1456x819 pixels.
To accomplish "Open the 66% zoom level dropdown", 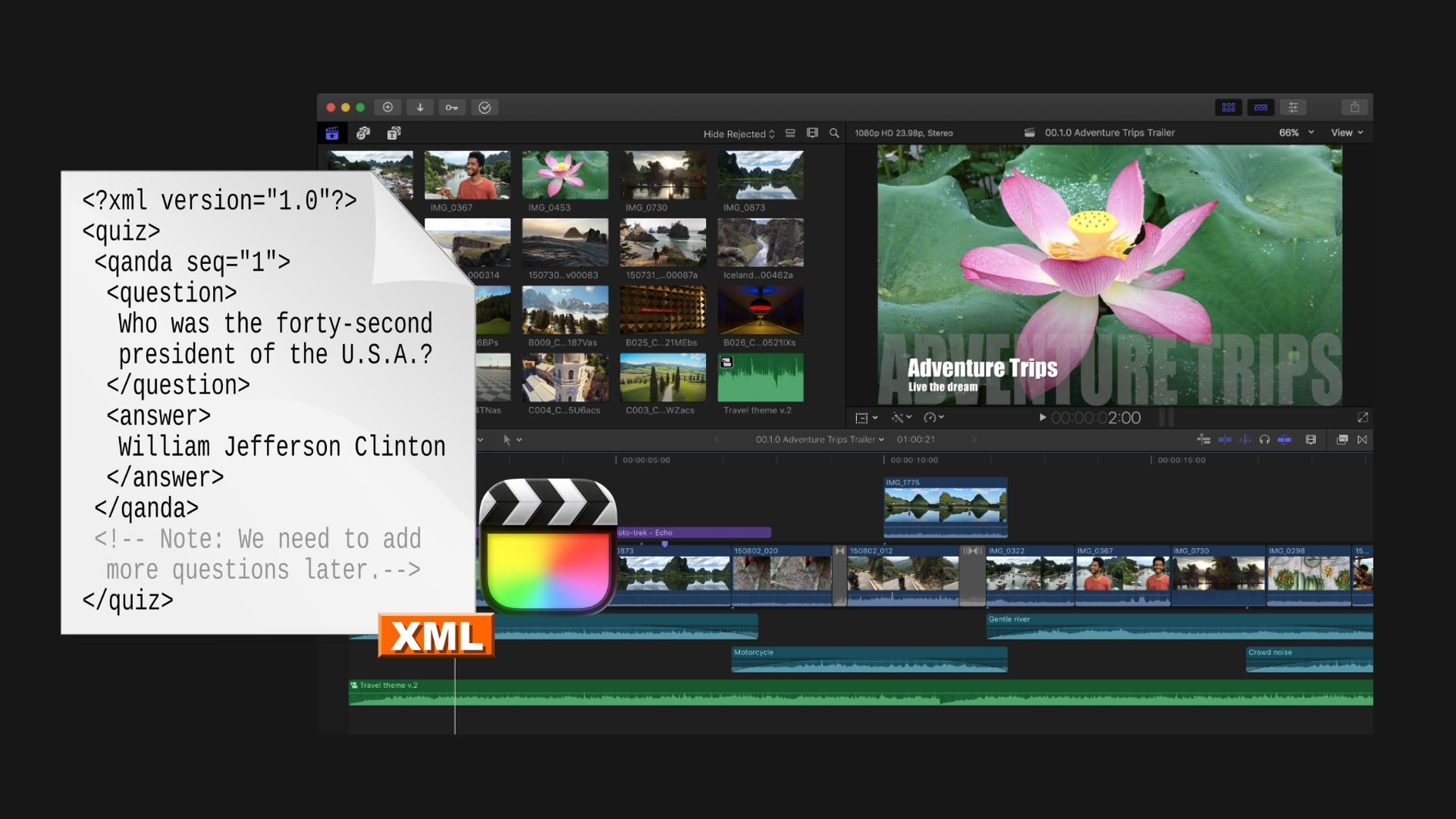I will [x=1296, y=133].
